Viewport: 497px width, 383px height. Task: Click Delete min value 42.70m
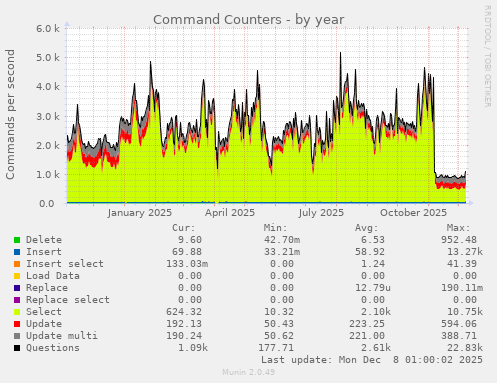pos(282,240)
